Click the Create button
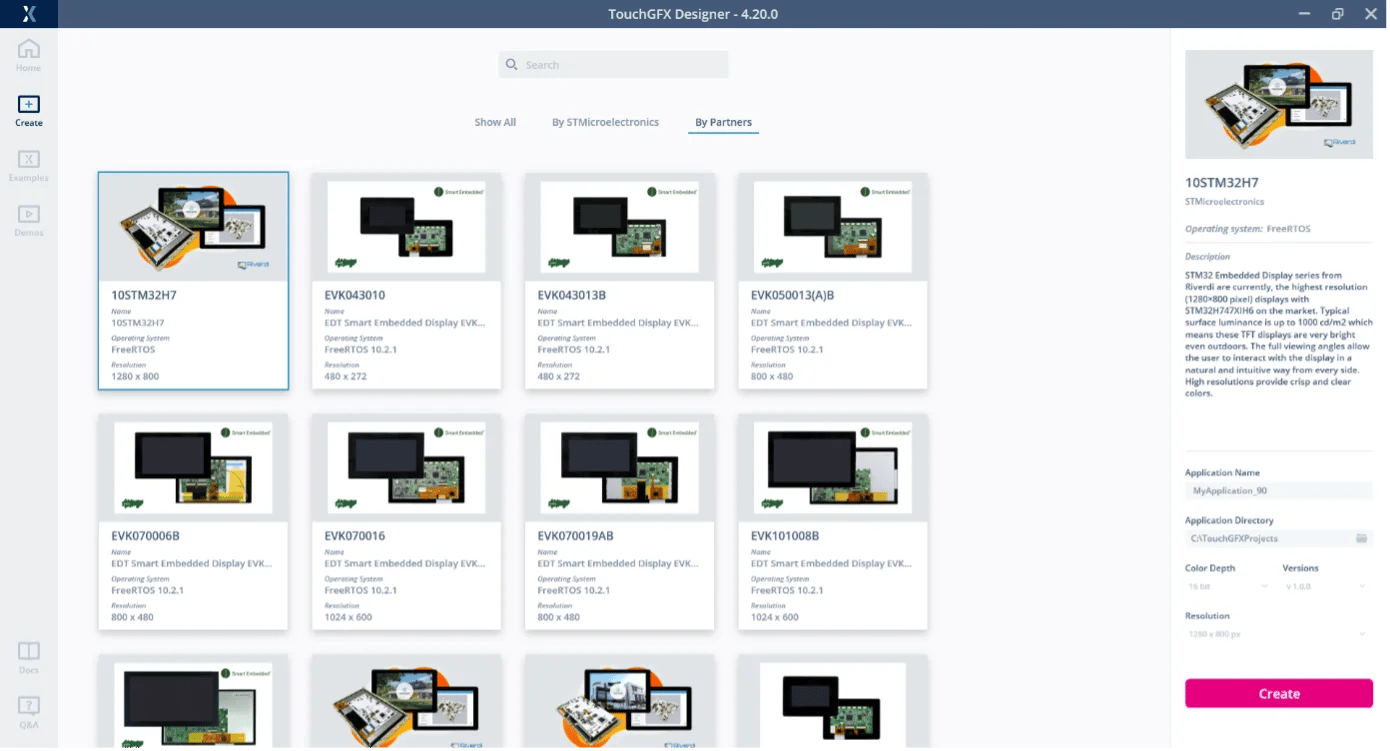1390x751 pixels. pyautogui.click(x=1279, y=694)
